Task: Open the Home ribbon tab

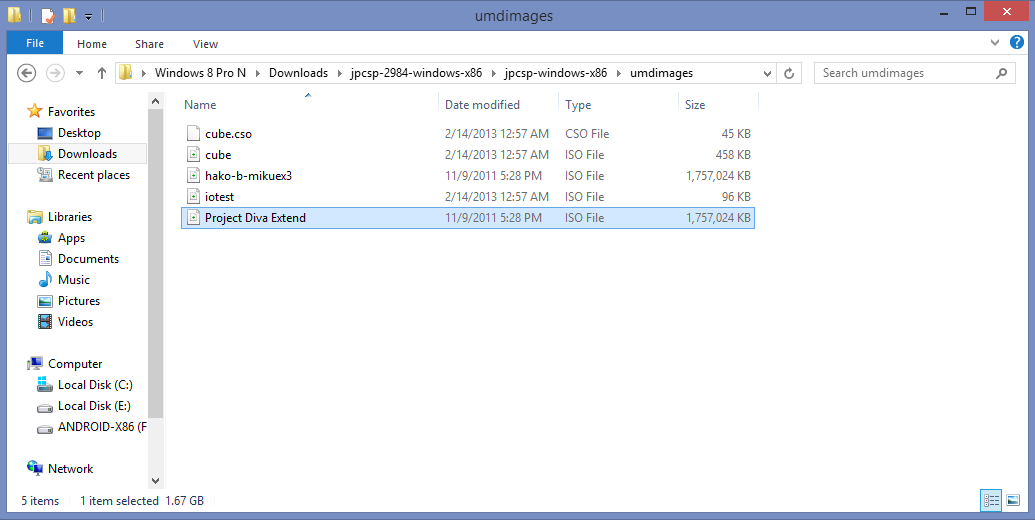Action: [92, 44]
